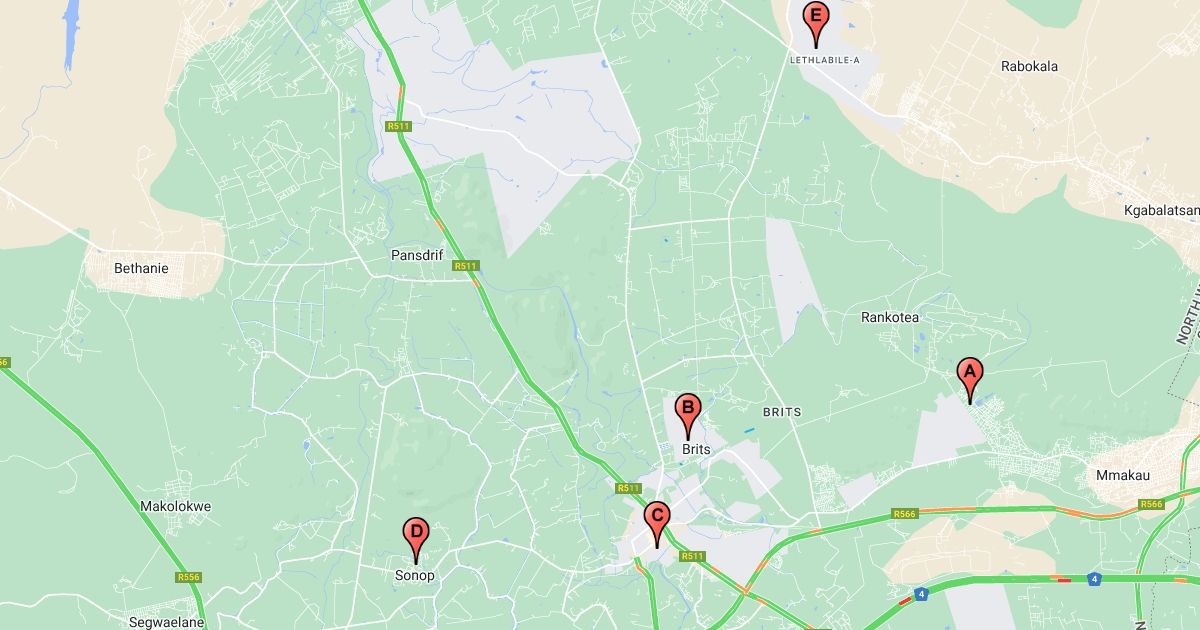Click the Bethanie town label
This screenshot has height=630, width=1200.
pos(141,268)
